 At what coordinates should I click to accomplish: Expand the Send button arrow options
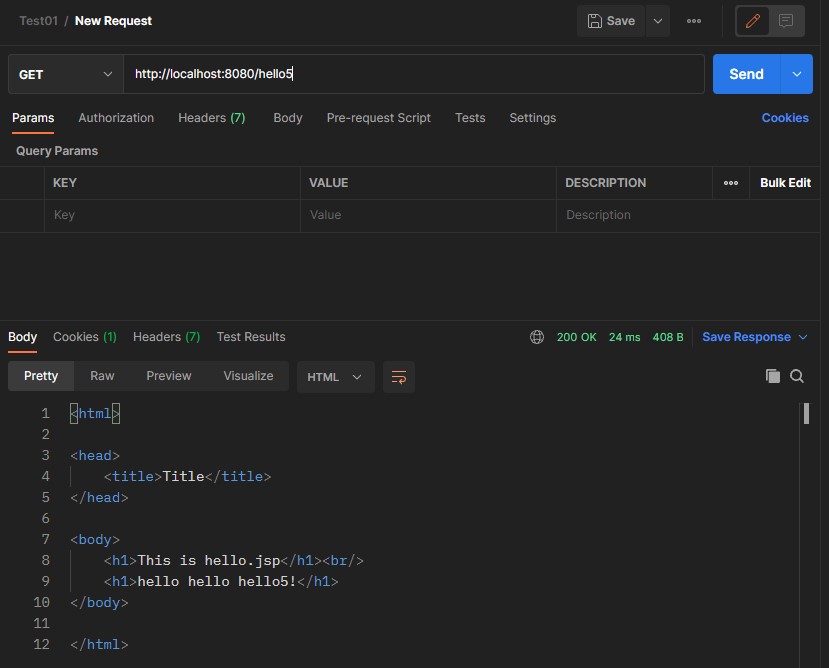[796, 74]
